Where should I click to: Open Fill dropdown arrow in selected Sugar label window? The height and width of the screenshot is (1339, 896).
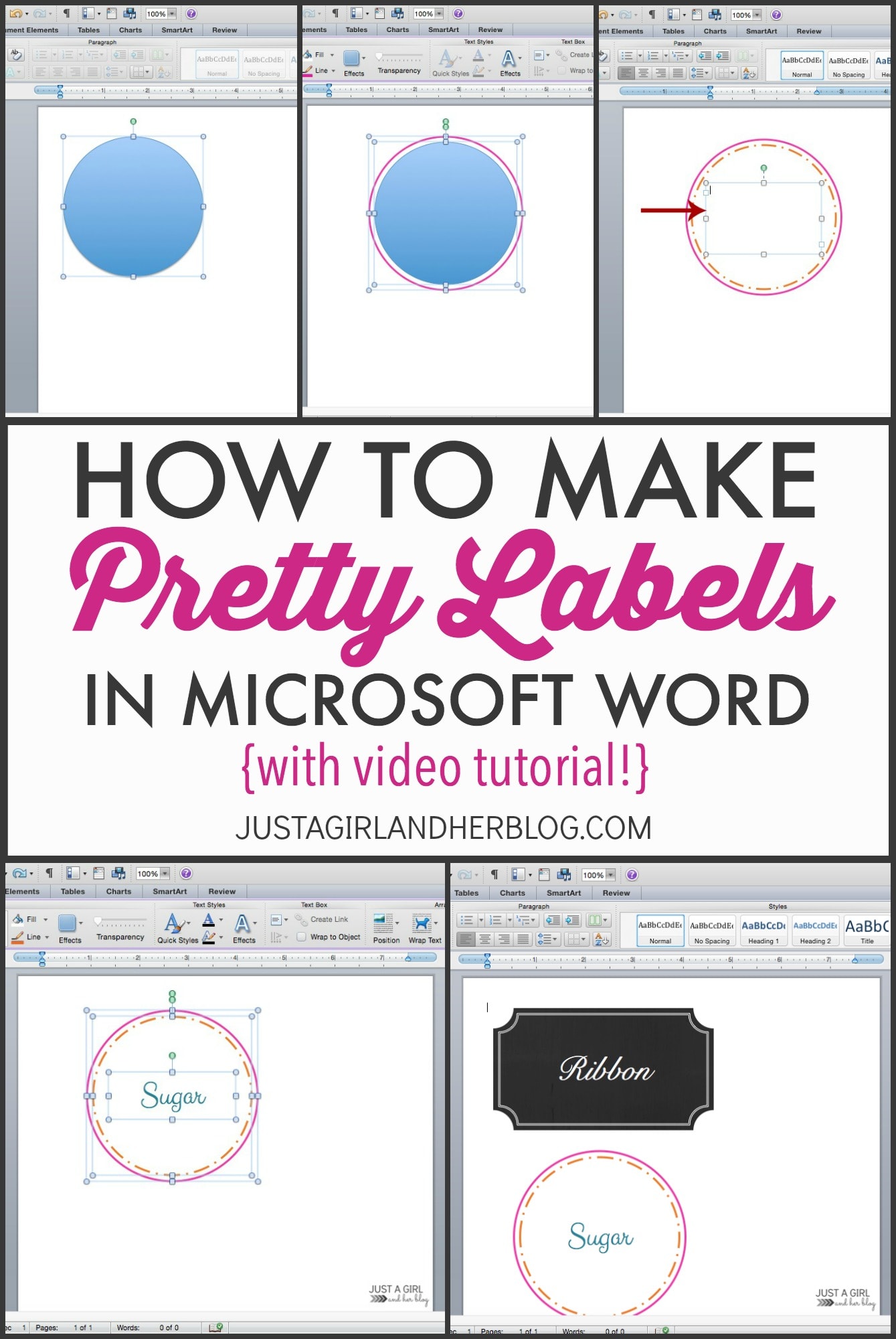tap(46, 919)
